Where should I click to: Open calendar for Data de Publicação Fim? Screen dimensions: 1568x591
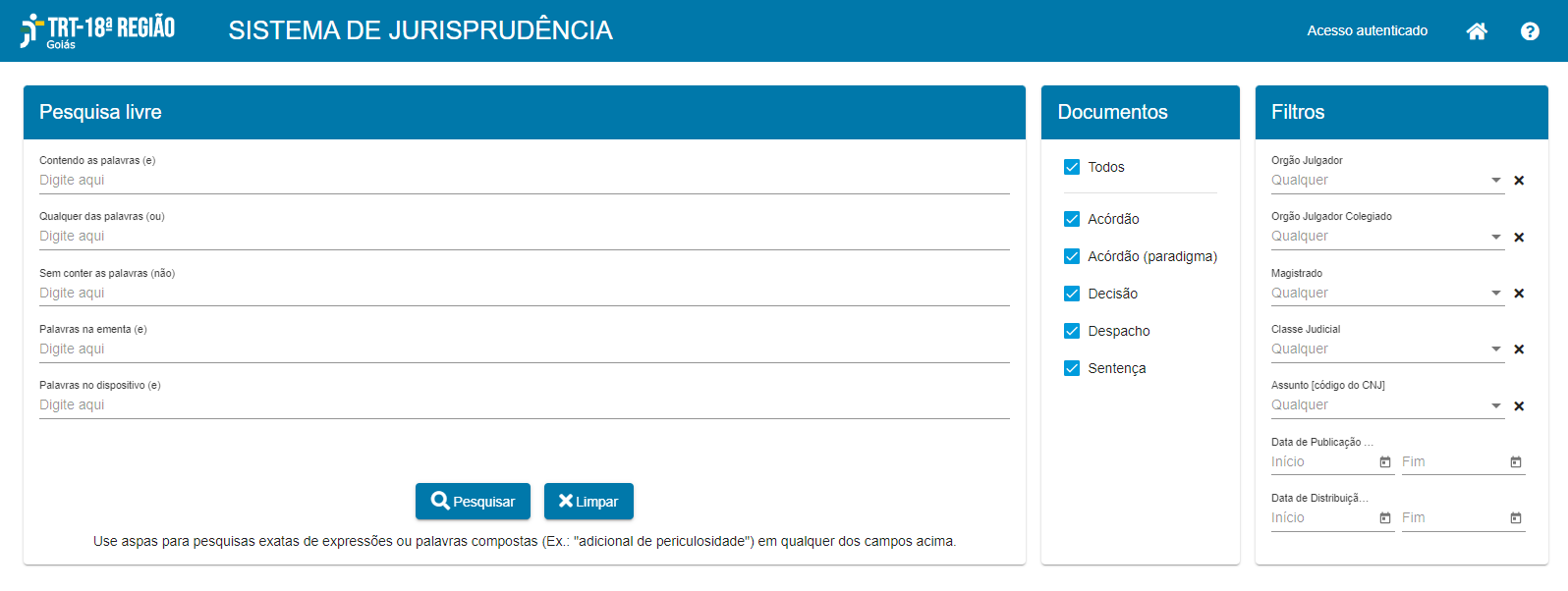[x=1516, y=462]
